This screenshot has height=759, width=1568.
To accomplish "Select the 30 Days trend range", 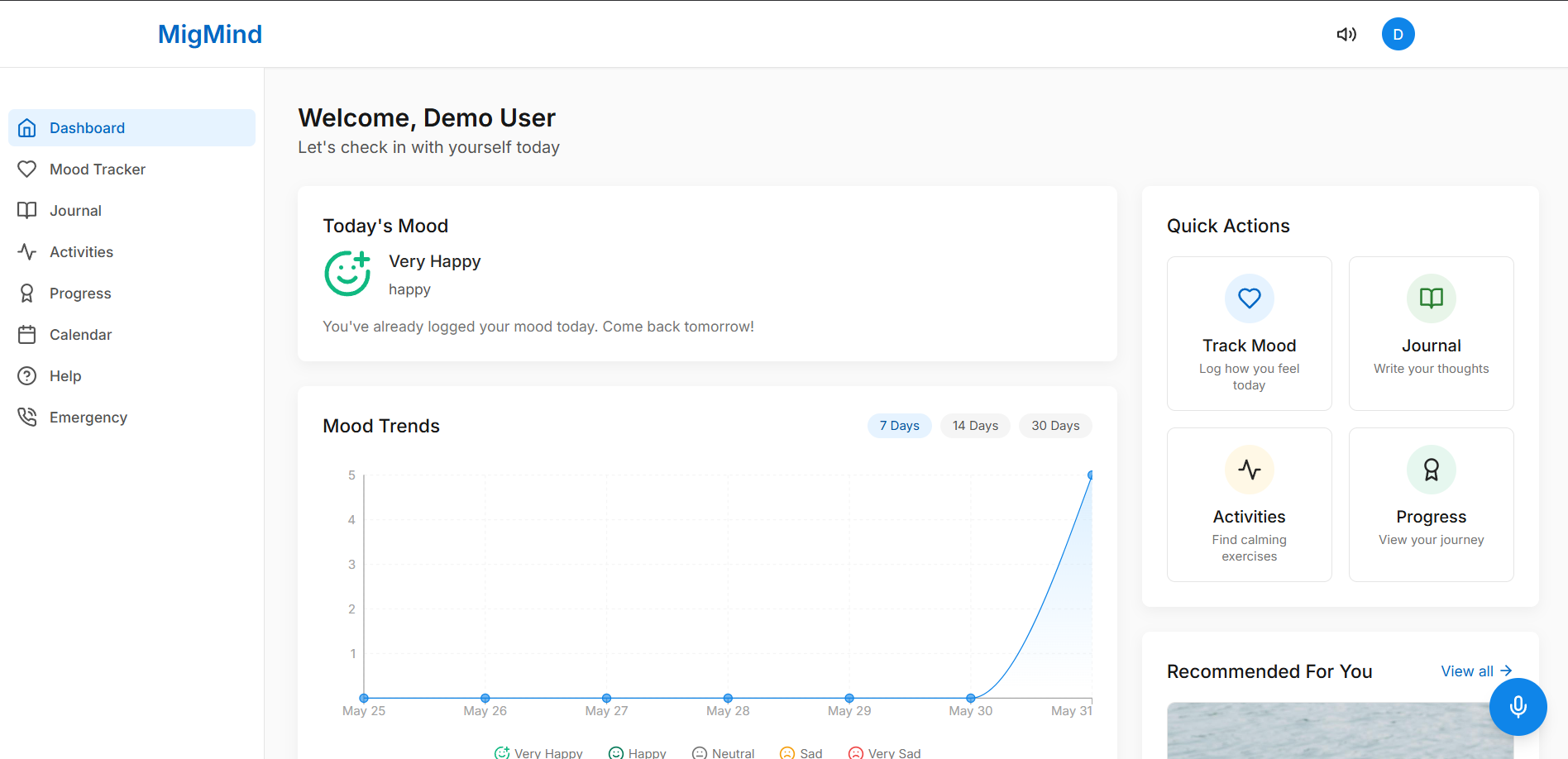I will (1055, 426).
